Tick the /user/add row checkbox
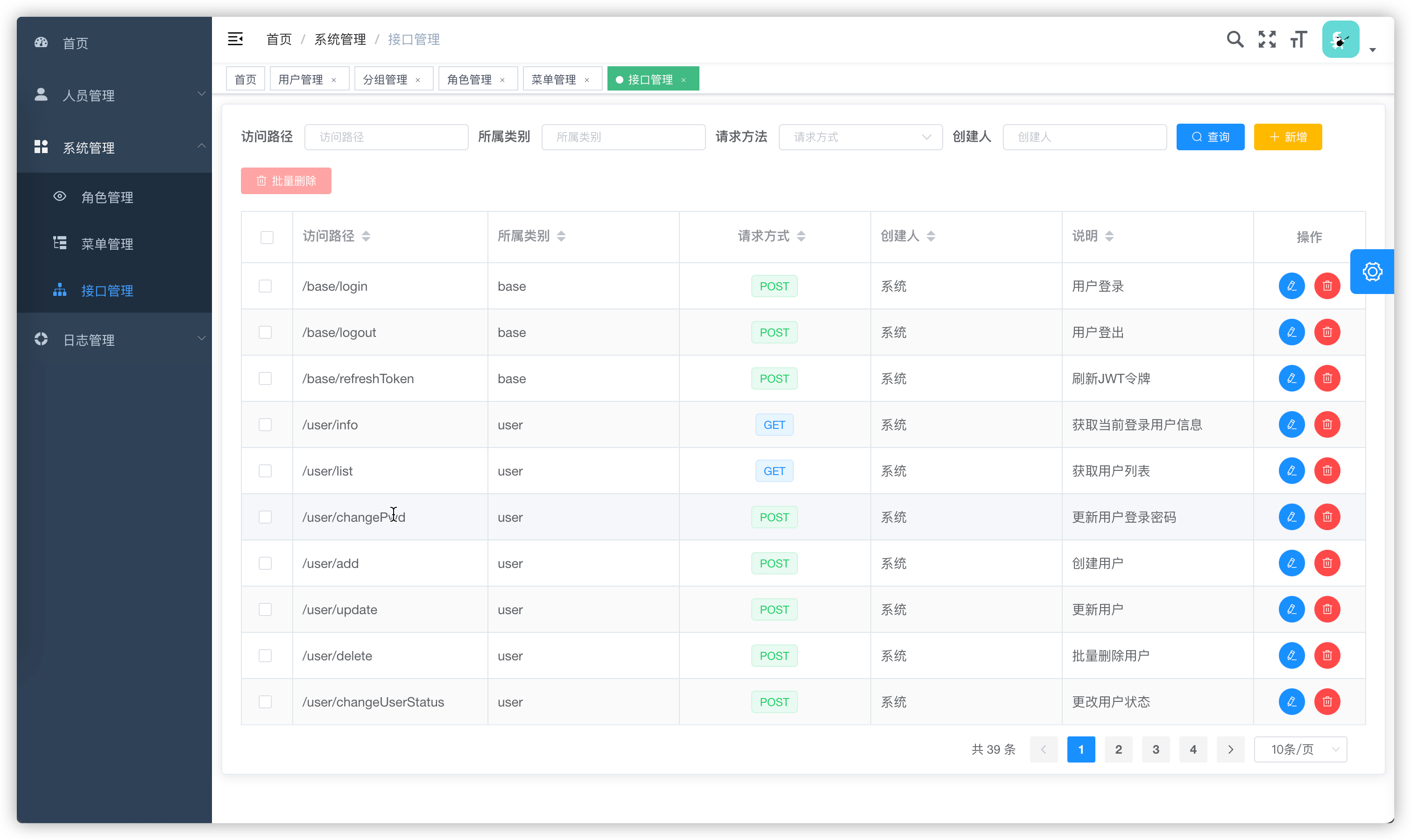This screenshot has width=1411, height=840. click(265, 563)
